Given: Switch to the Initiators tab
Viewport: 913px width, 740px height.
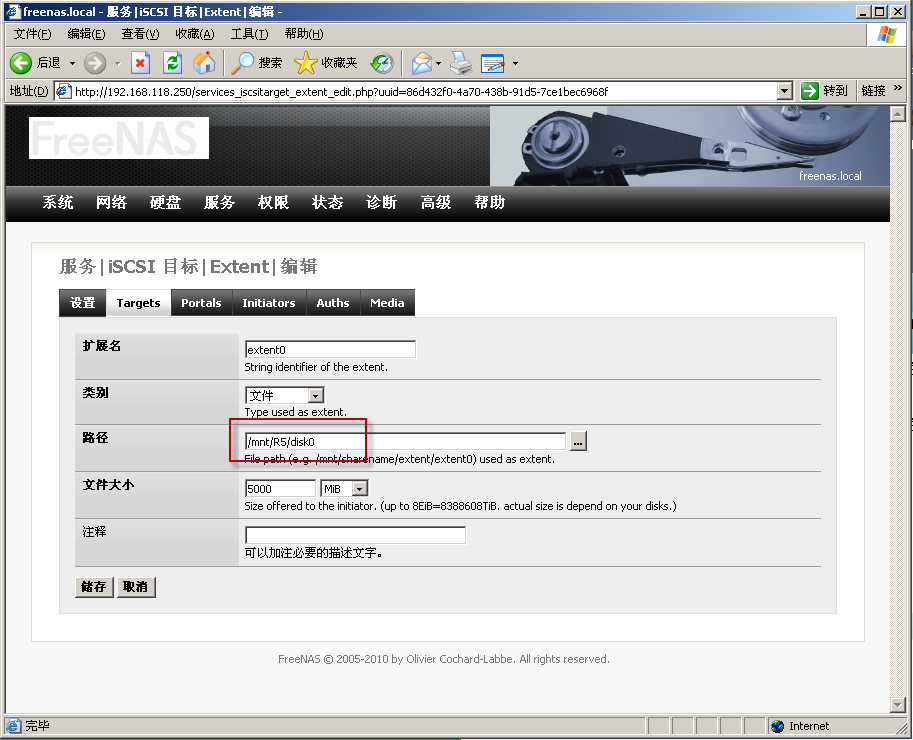Looking at the screenshot, I should (x=269, y=303).
